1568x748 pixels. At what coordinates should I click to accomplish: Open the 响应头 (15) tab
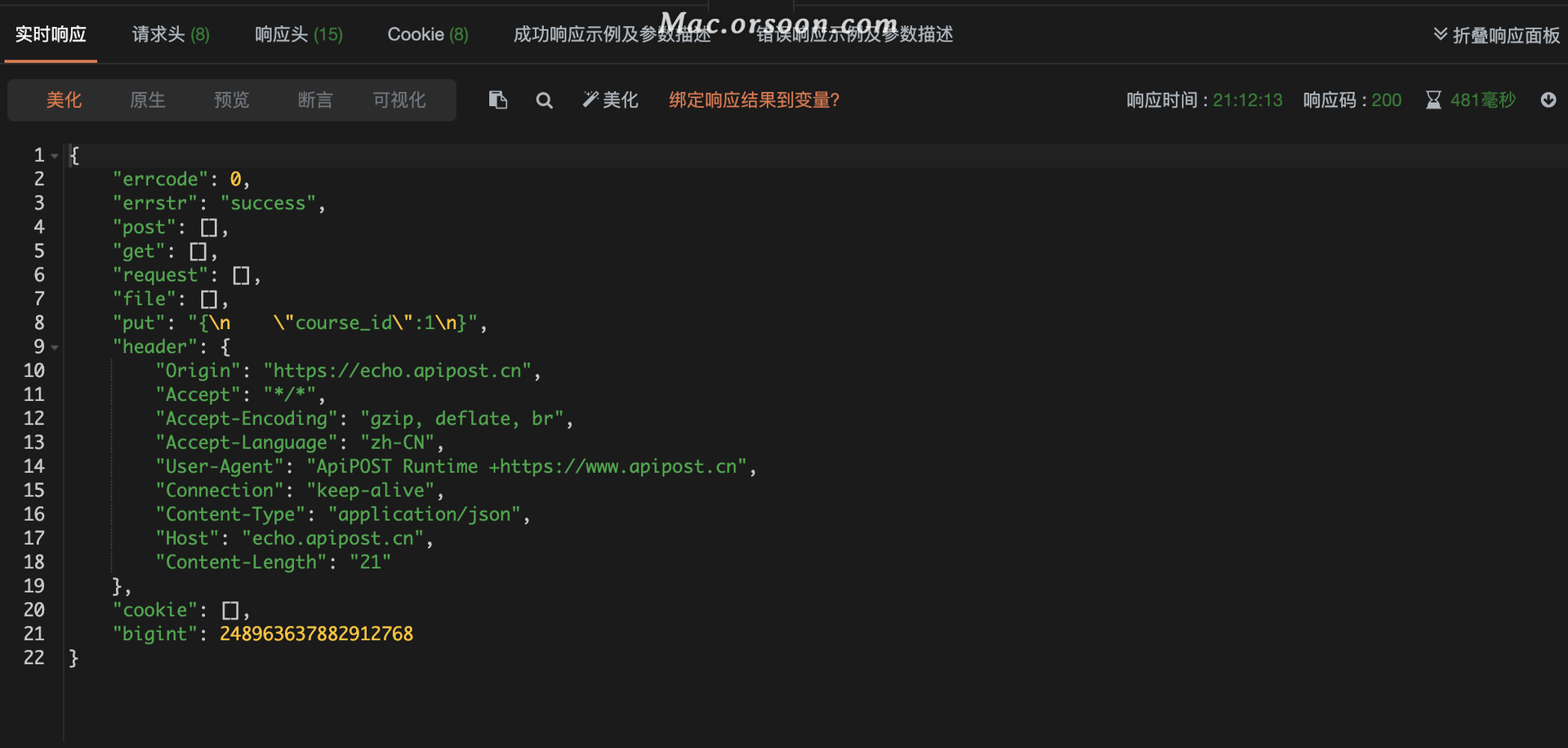pyautogui.click(x=298, y=34)
